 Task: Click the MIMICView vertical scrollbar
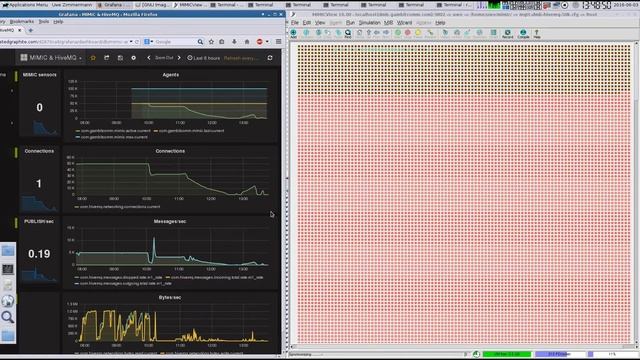[636, 192]
